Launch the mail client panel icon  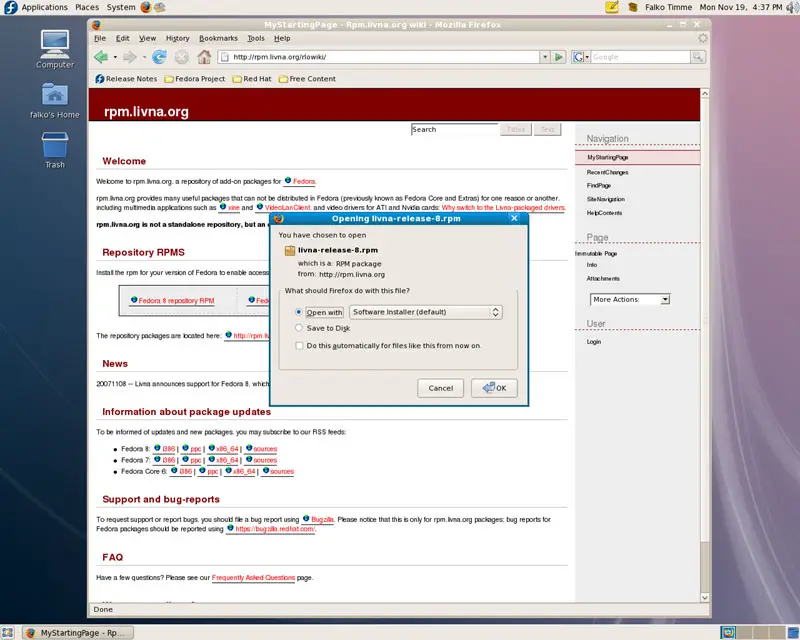(160, 7)
